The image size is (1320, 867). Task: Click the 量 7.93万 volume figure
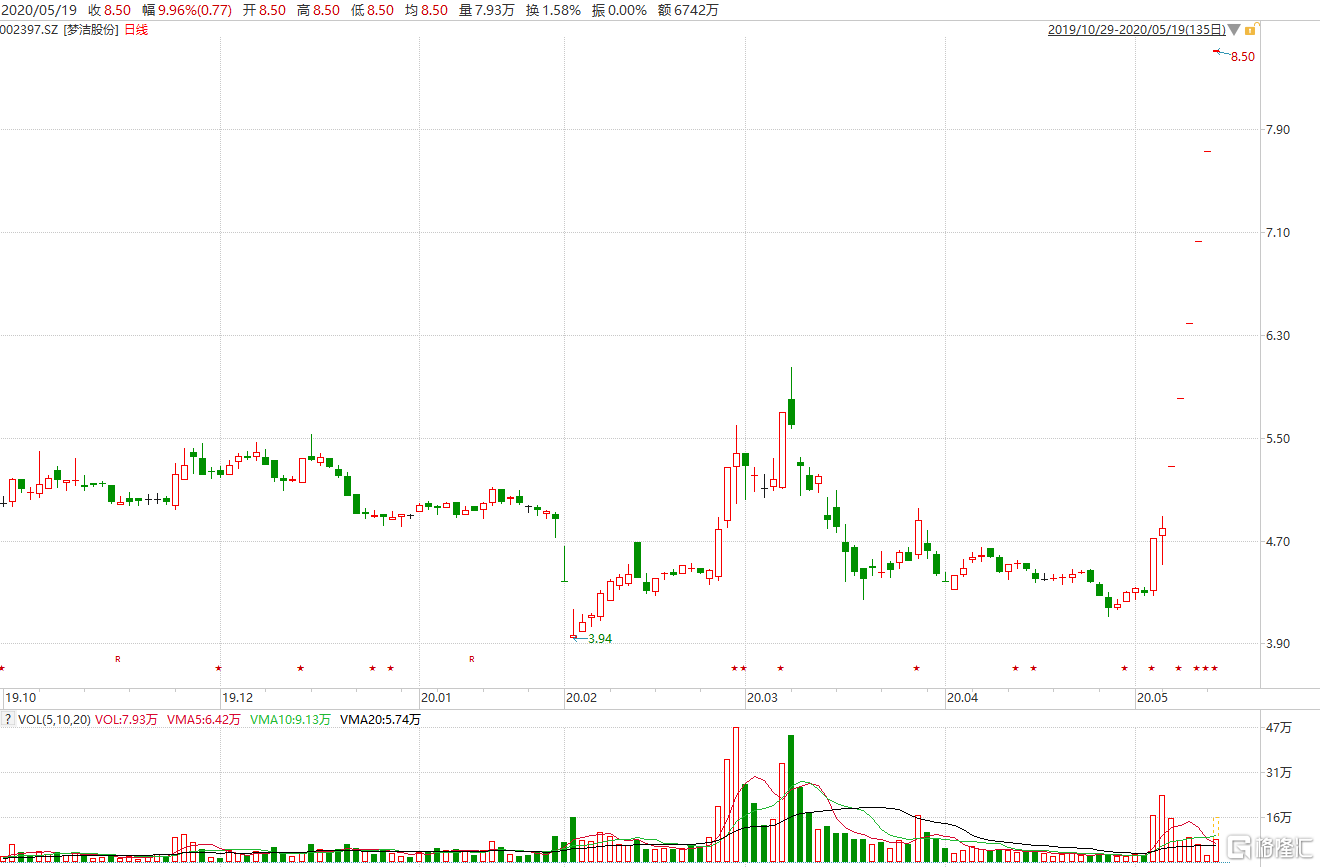[486, 10]
